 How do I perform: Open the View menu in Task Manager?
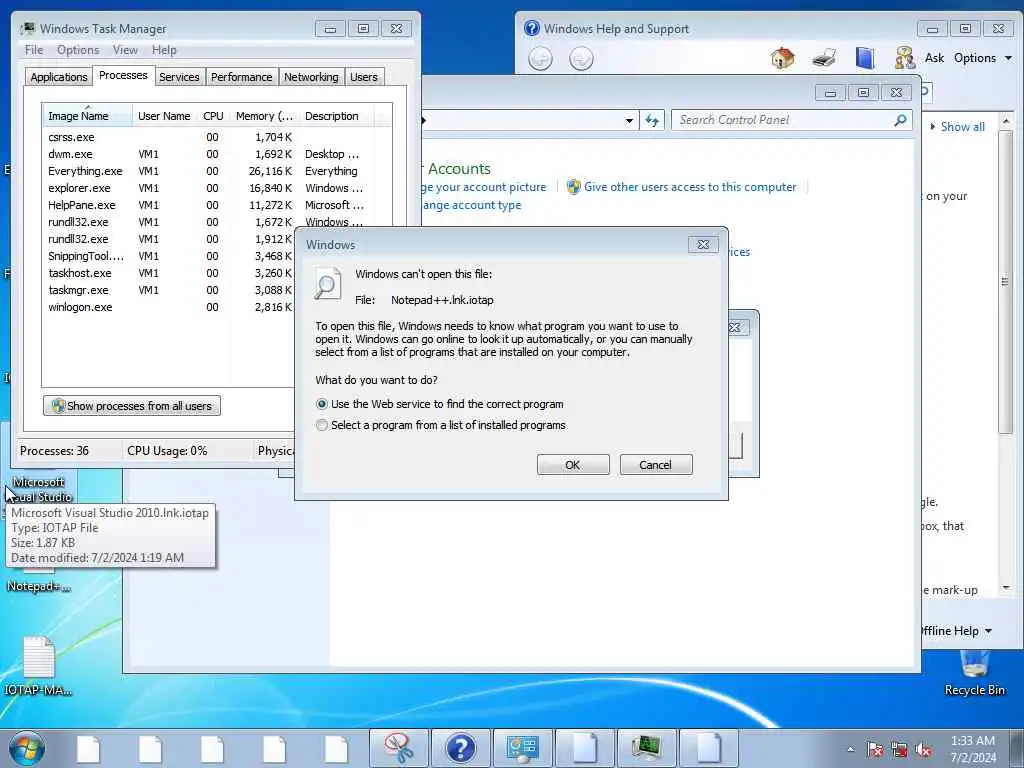pyautogui.click(x=125, y=50)
